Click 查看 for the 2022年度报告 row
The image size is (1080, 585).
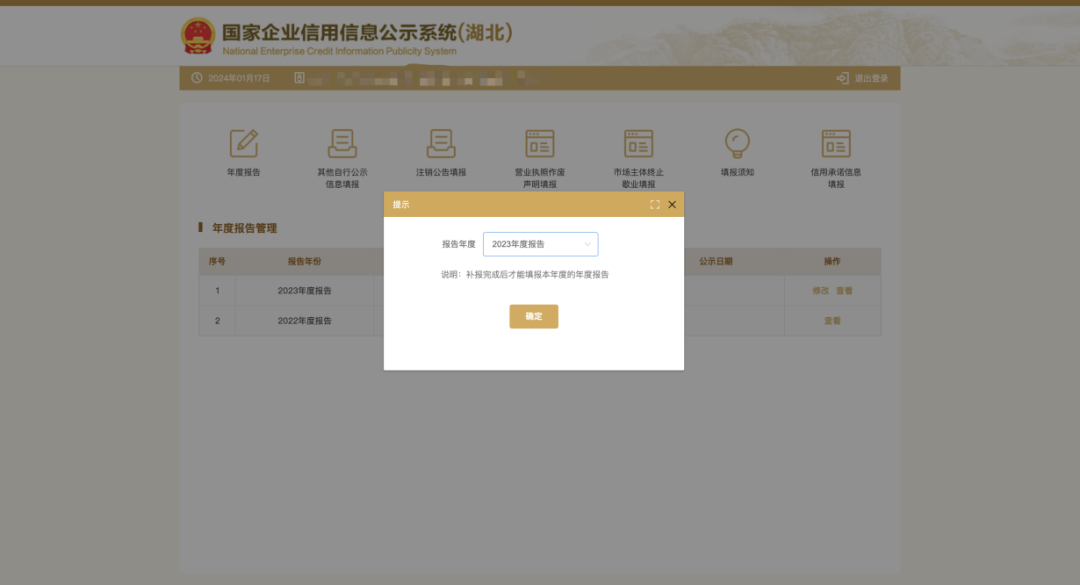click(x=832, y=321)
